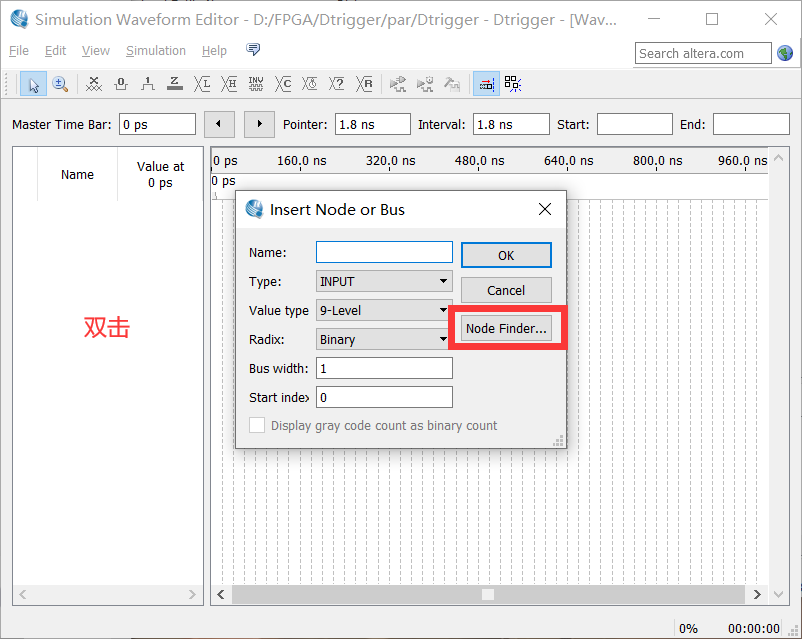The image size is (802, 639).
Task: Open the File menu
Action: pos(19,51)
